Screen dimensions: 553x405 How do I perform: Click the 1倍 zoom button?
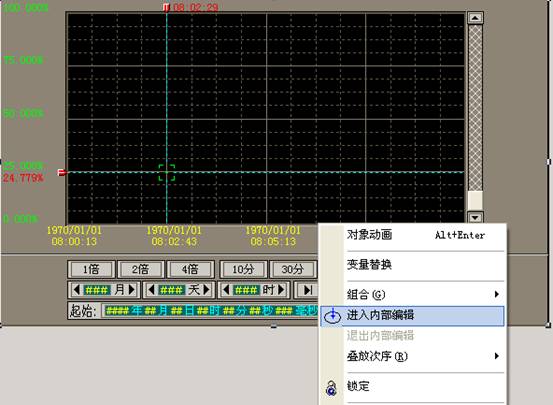pos(91,270)
